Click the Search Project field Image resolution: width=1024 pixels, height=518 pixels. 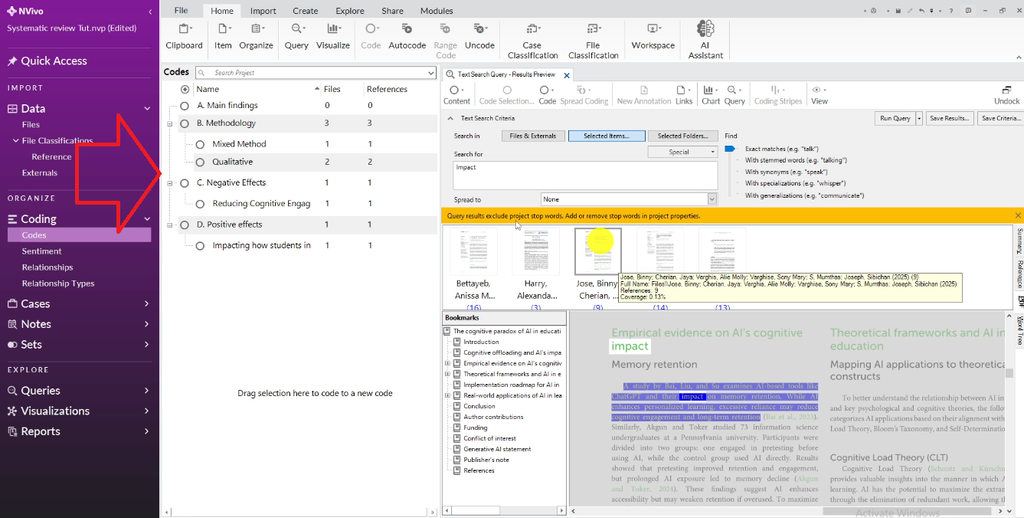click(x=315, y=73)
